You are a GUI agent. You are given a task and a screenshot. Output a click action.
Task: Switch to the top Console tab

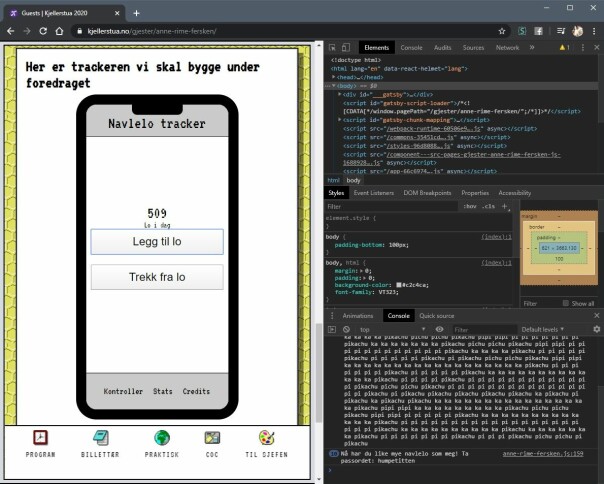411,47
